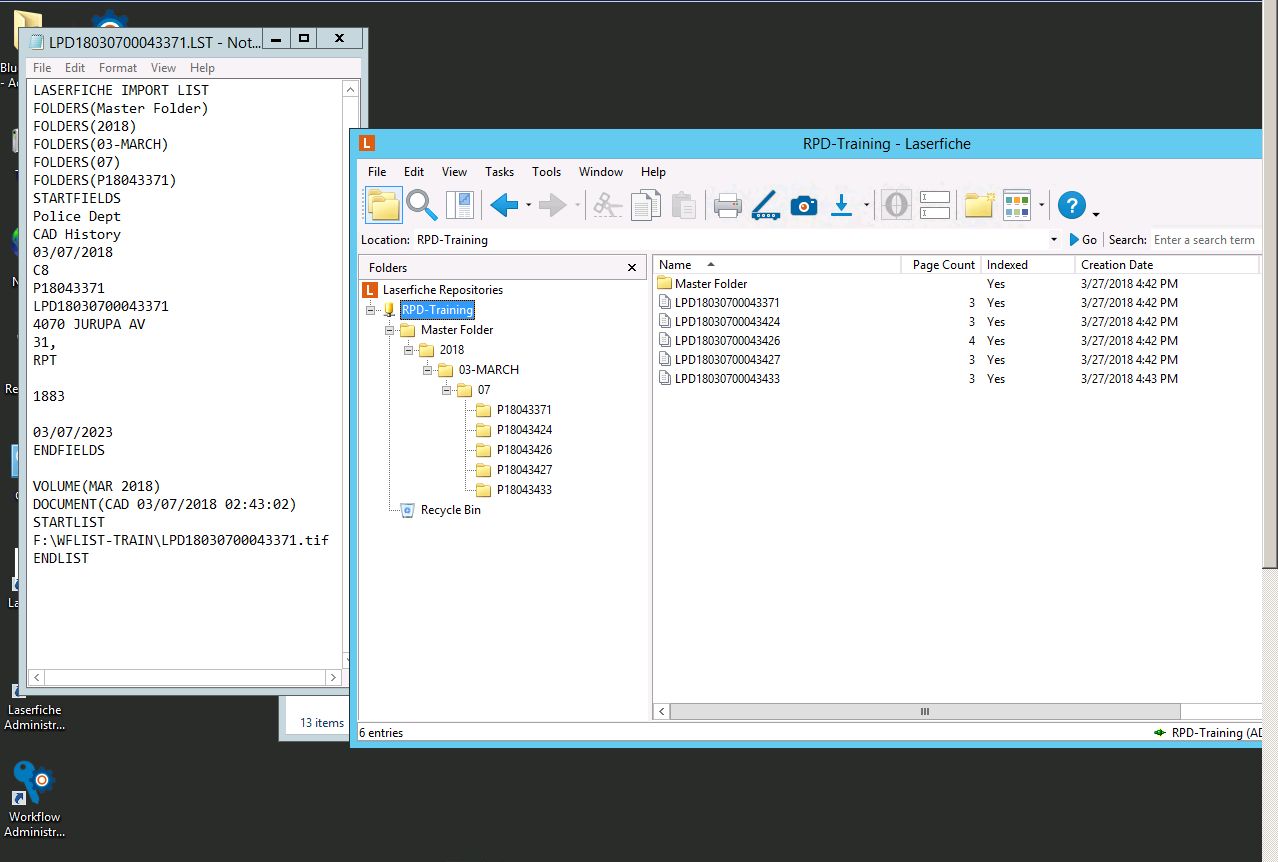Click the search term input field
Viewport: 1278px width, 862px height.
click(1205, 240)
